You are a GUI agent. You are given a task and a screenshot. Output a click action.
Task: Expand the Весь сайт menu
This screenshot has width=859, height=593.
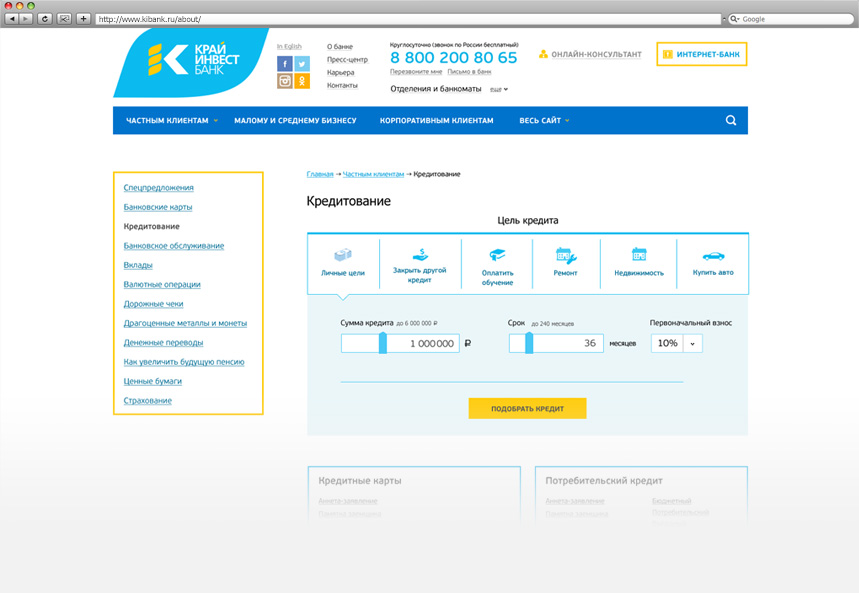click(x=544, y=121)
